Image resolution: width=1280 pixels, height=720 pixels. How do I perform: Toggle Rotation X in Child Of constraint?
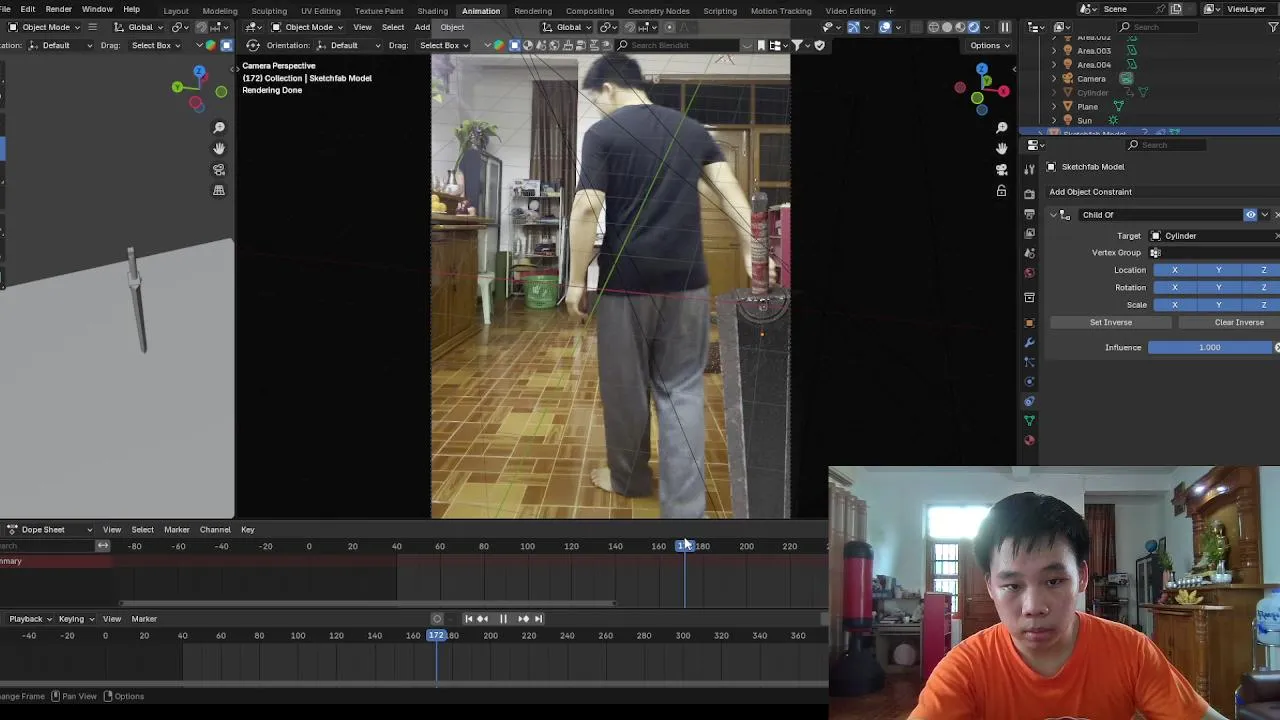pyautogui.click(x=1175, y=288)
